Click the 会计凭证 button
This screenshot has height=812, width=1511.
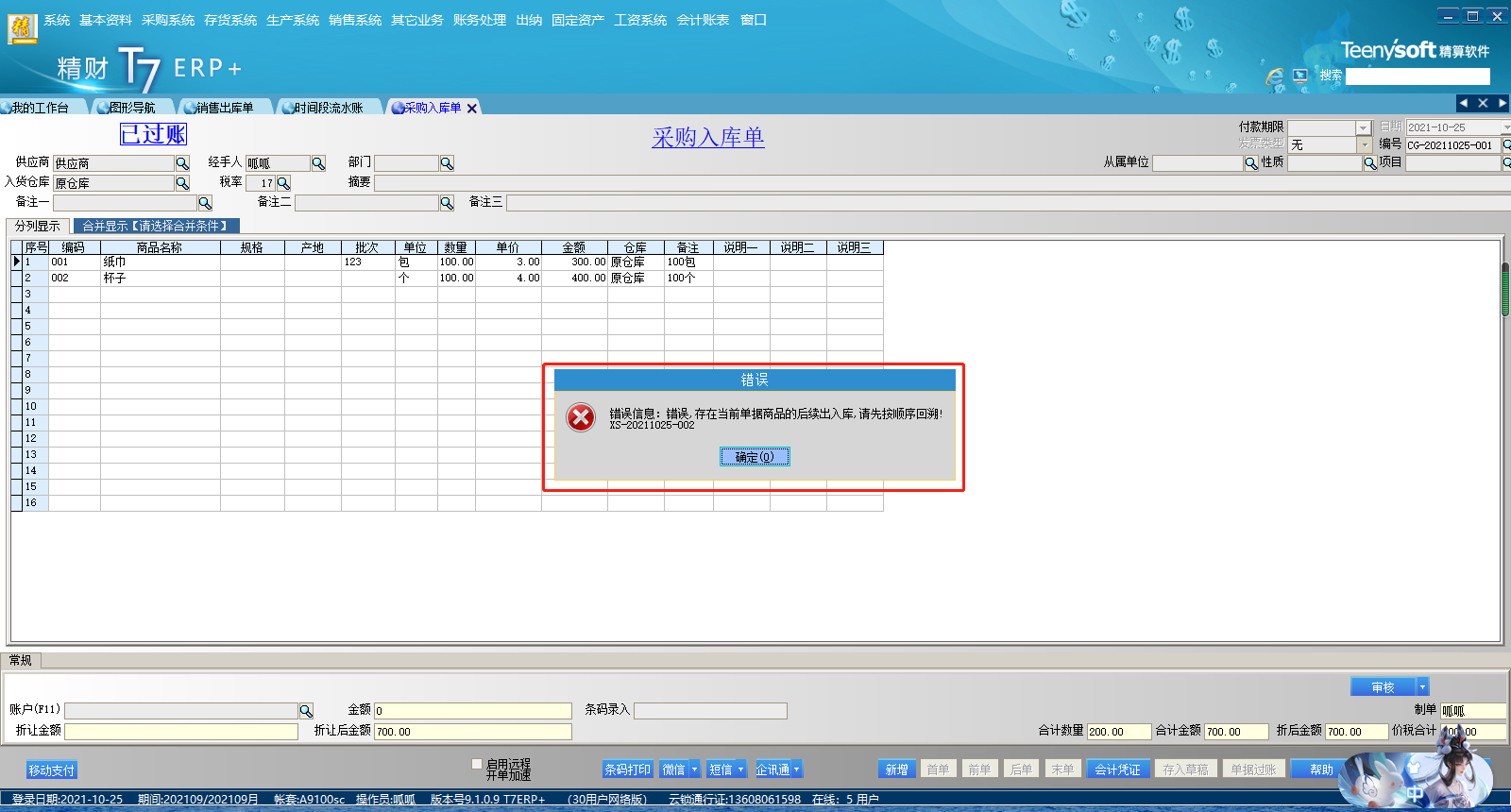click(x=1117, y=770)
